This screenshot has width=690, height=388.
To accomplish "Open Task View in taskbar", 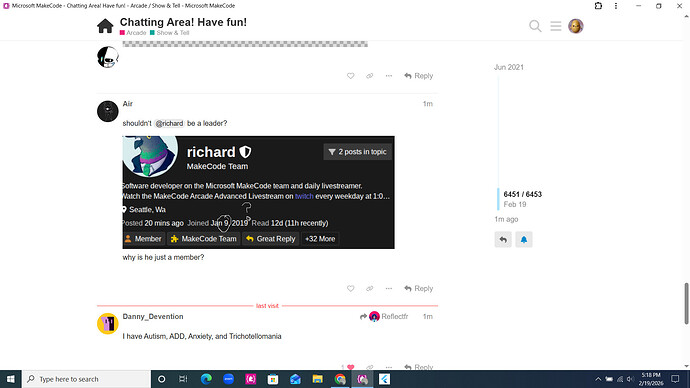I will [x=183, y=379].
